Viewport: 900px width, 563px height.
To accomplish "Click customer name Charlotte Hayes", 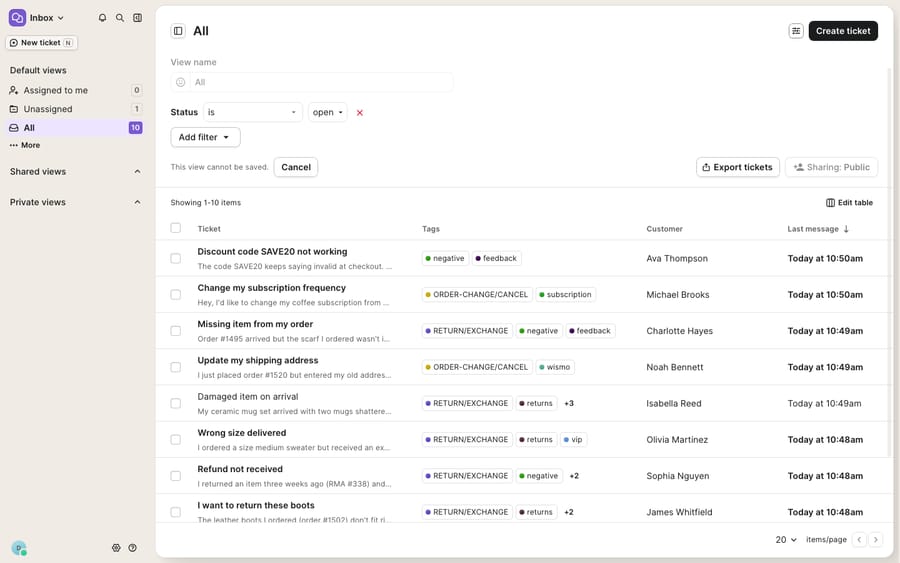I will 679,331.
